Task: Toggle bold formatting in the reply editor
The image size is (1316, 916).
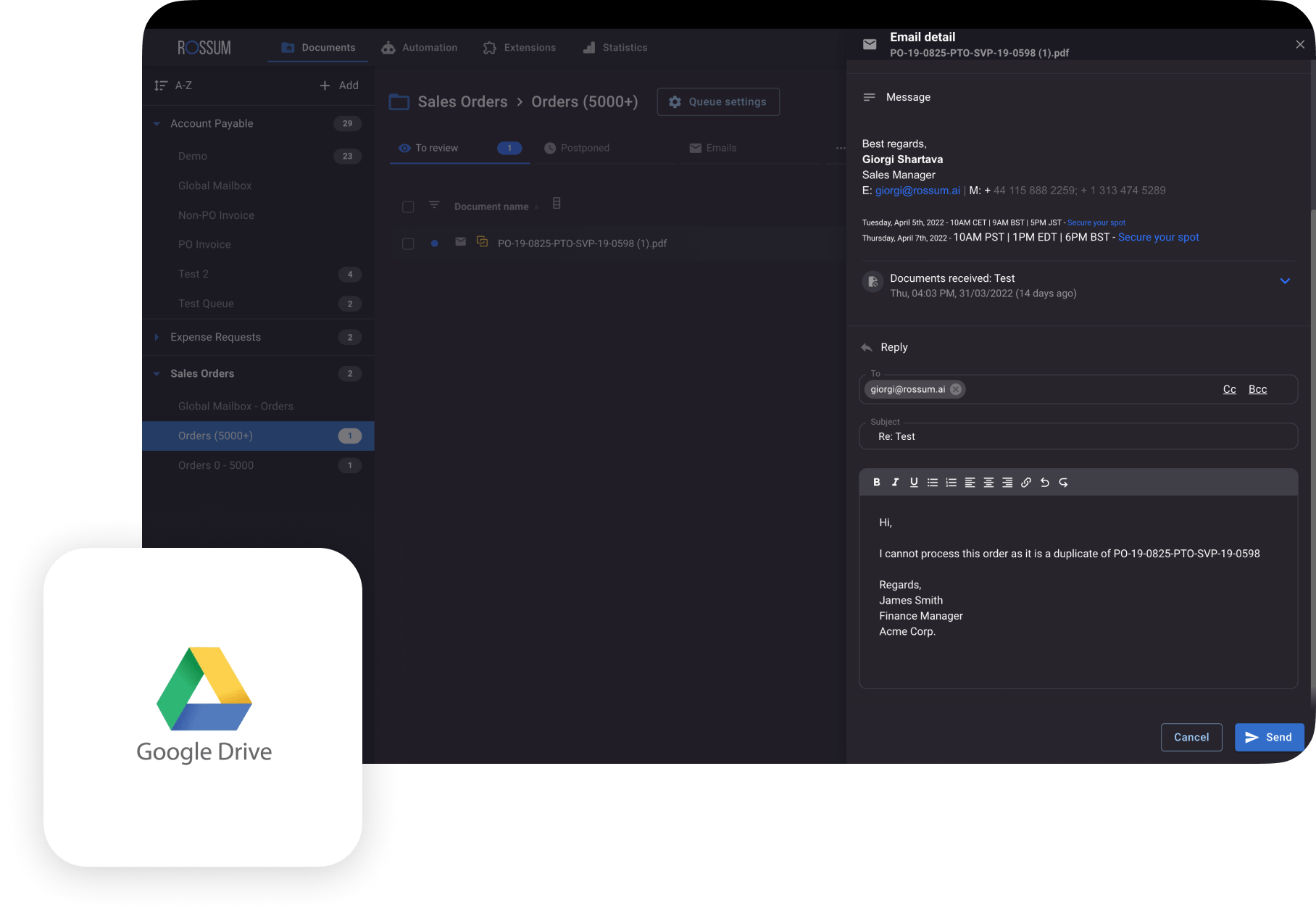Action: coord(877,483)
